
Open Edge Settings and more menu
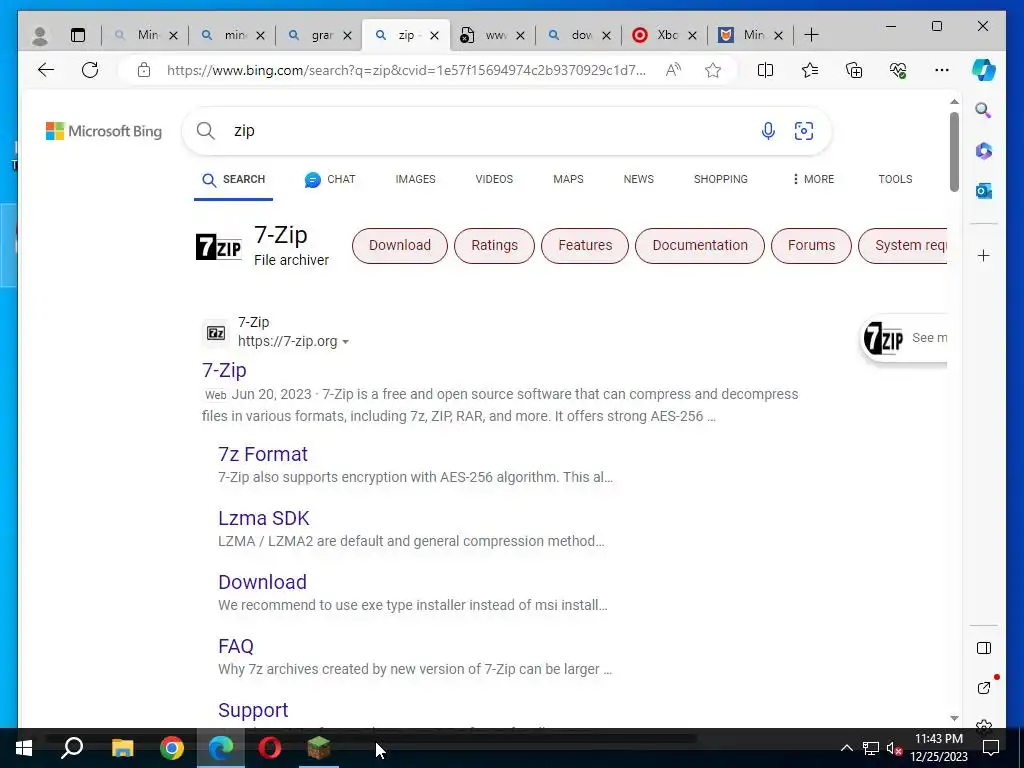point(942,70)
